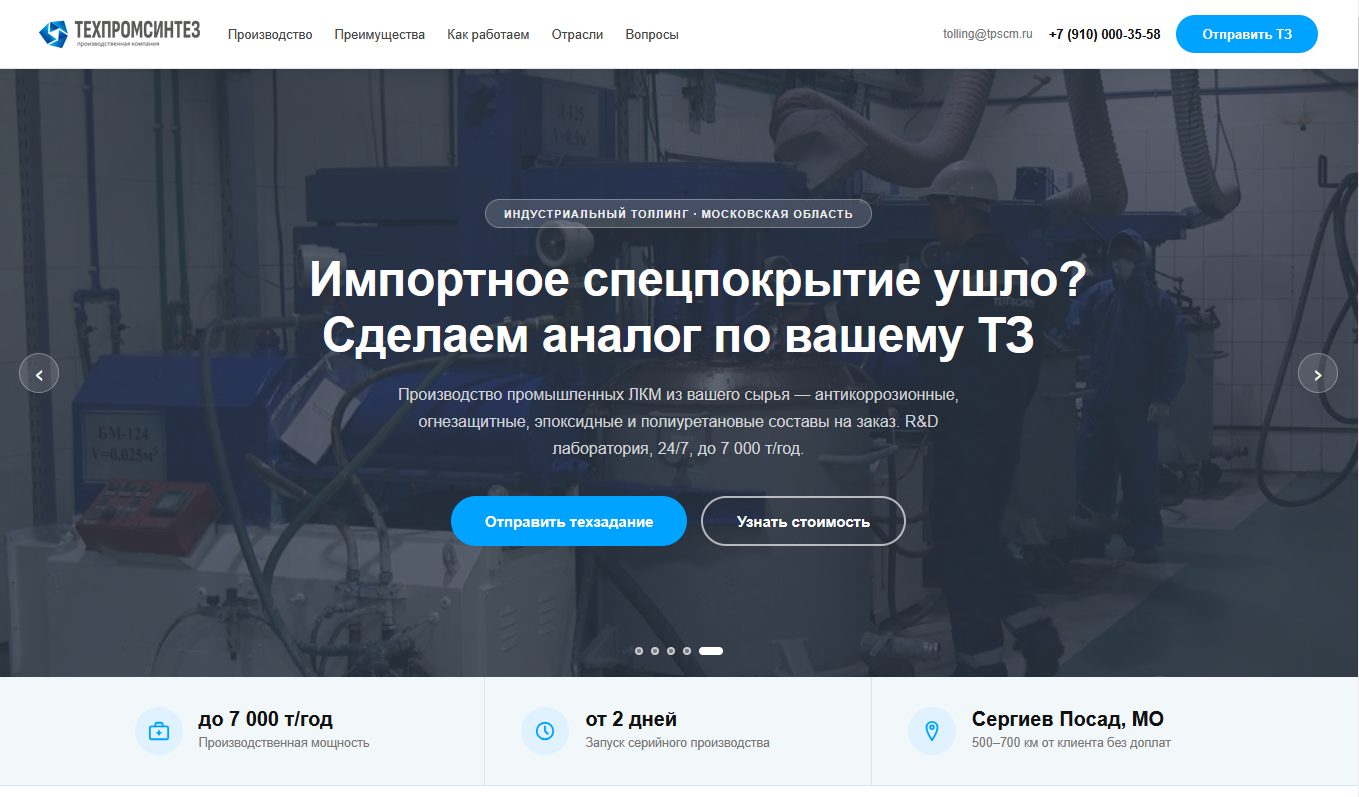Image resolution: width=1359 pixels, height=797 pixels.
Task: Click the 500–700 км от клиента без доплат caption
Action: tap(1071, 743)
